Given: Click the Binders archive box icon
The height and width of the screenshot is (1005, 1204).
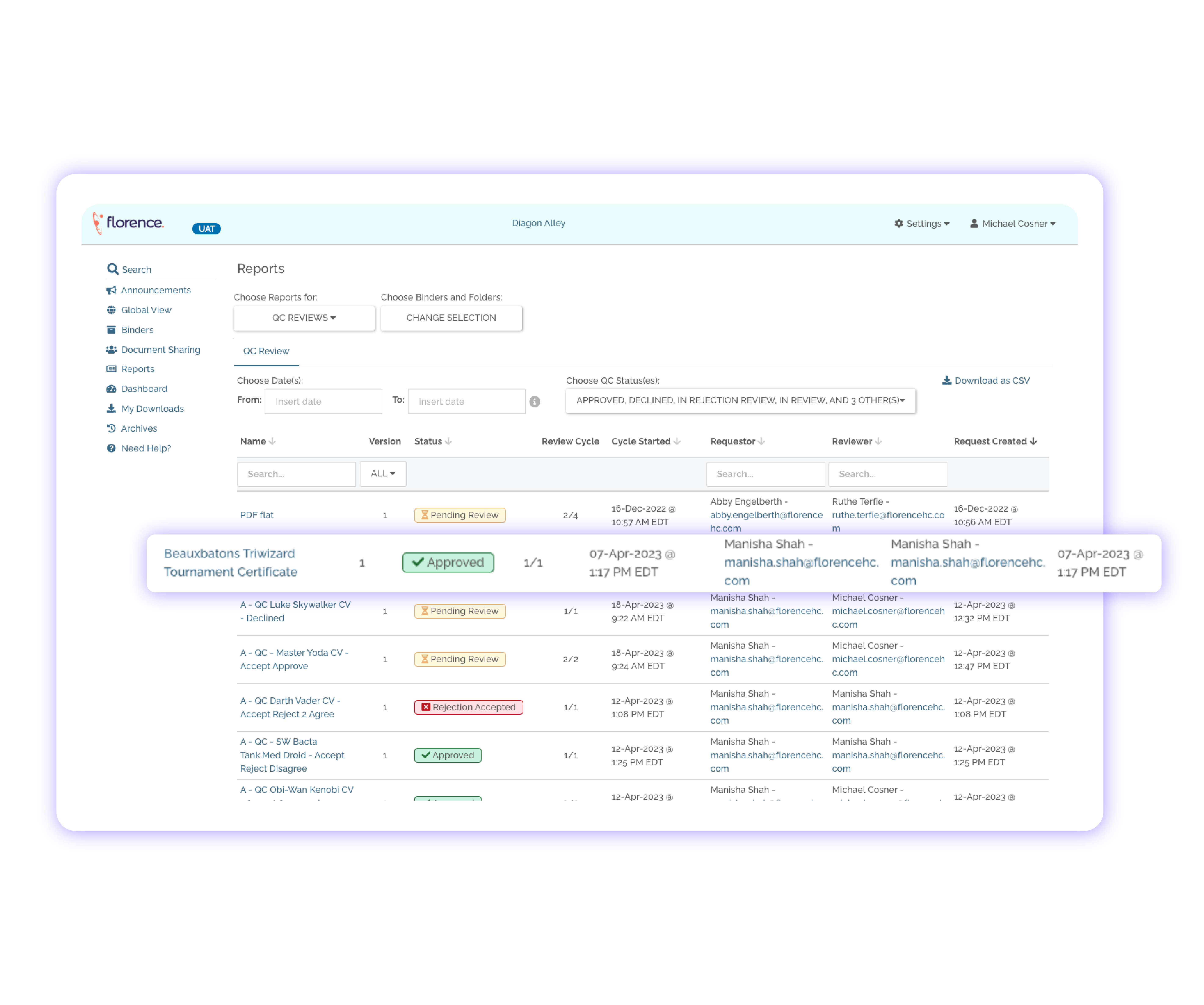Looking at the screenshot, I should coord(111,330).
